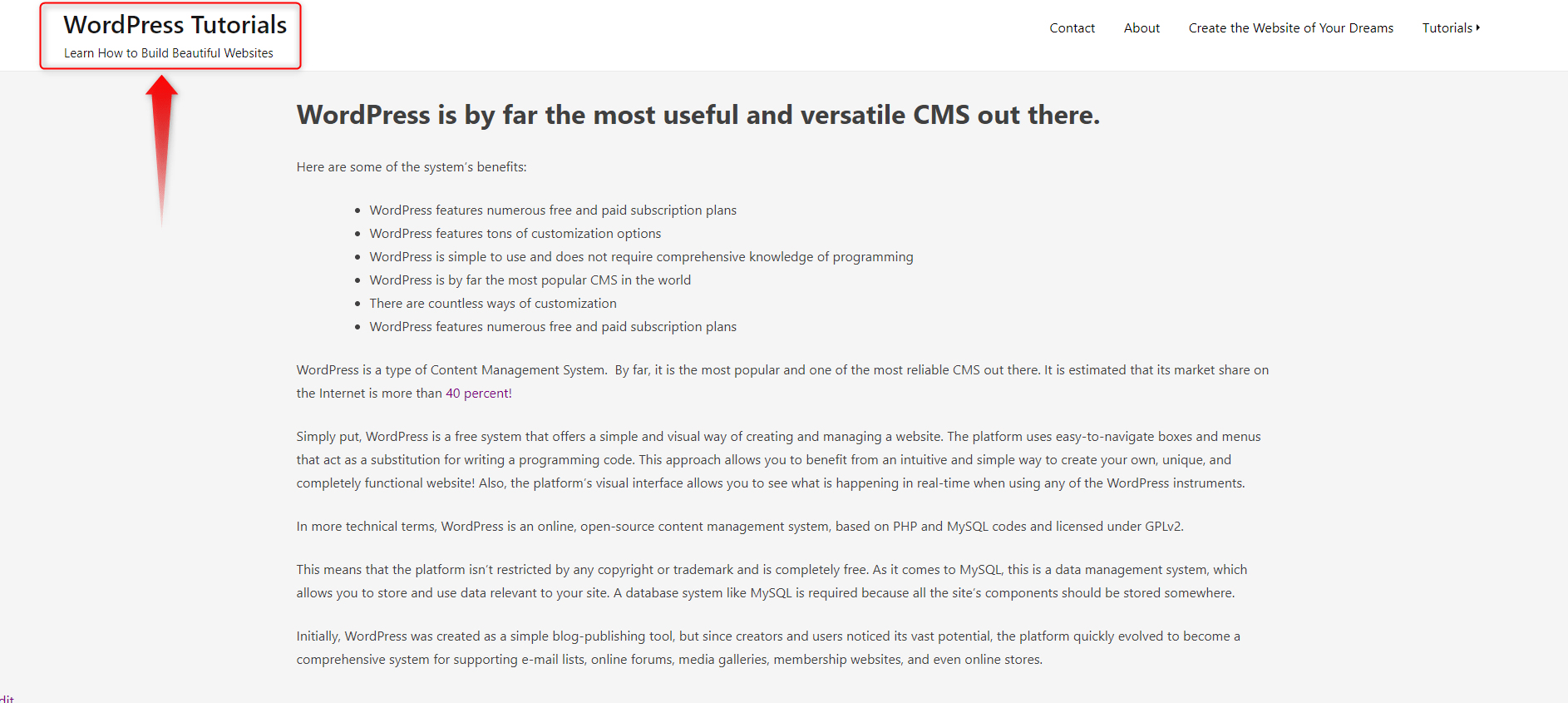Select Create the Website of Your Dreams

click(1291, 28)
